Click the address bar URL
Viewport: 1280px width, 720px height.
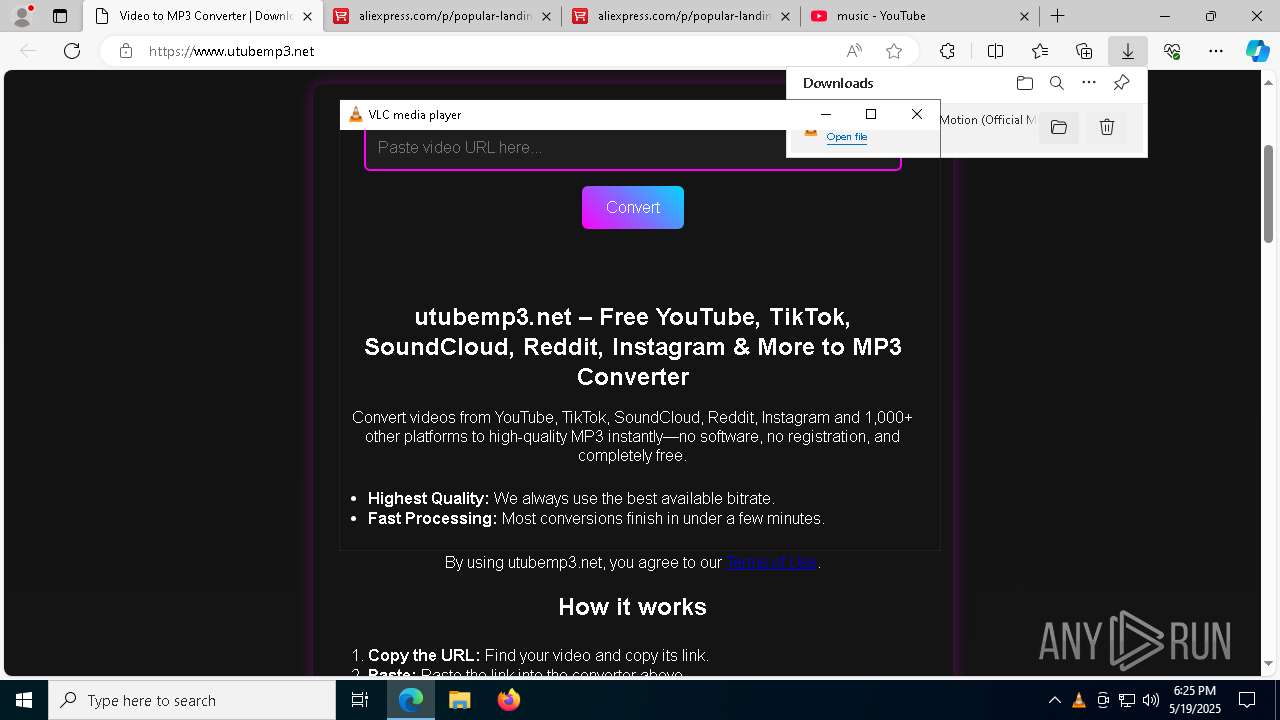tap(231, 51)
